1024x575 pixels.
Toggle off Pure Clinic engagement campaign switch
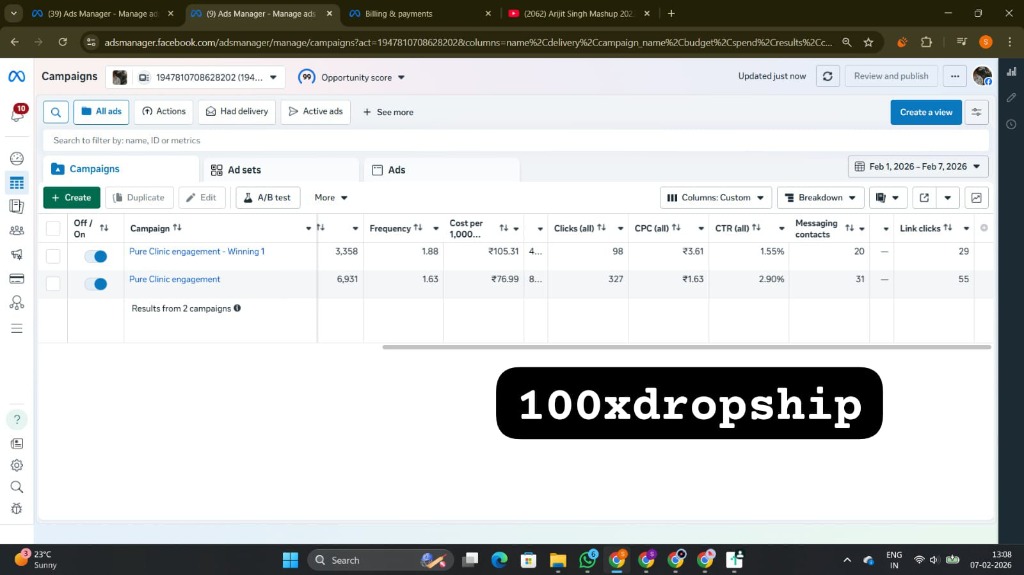pos(96,284)
